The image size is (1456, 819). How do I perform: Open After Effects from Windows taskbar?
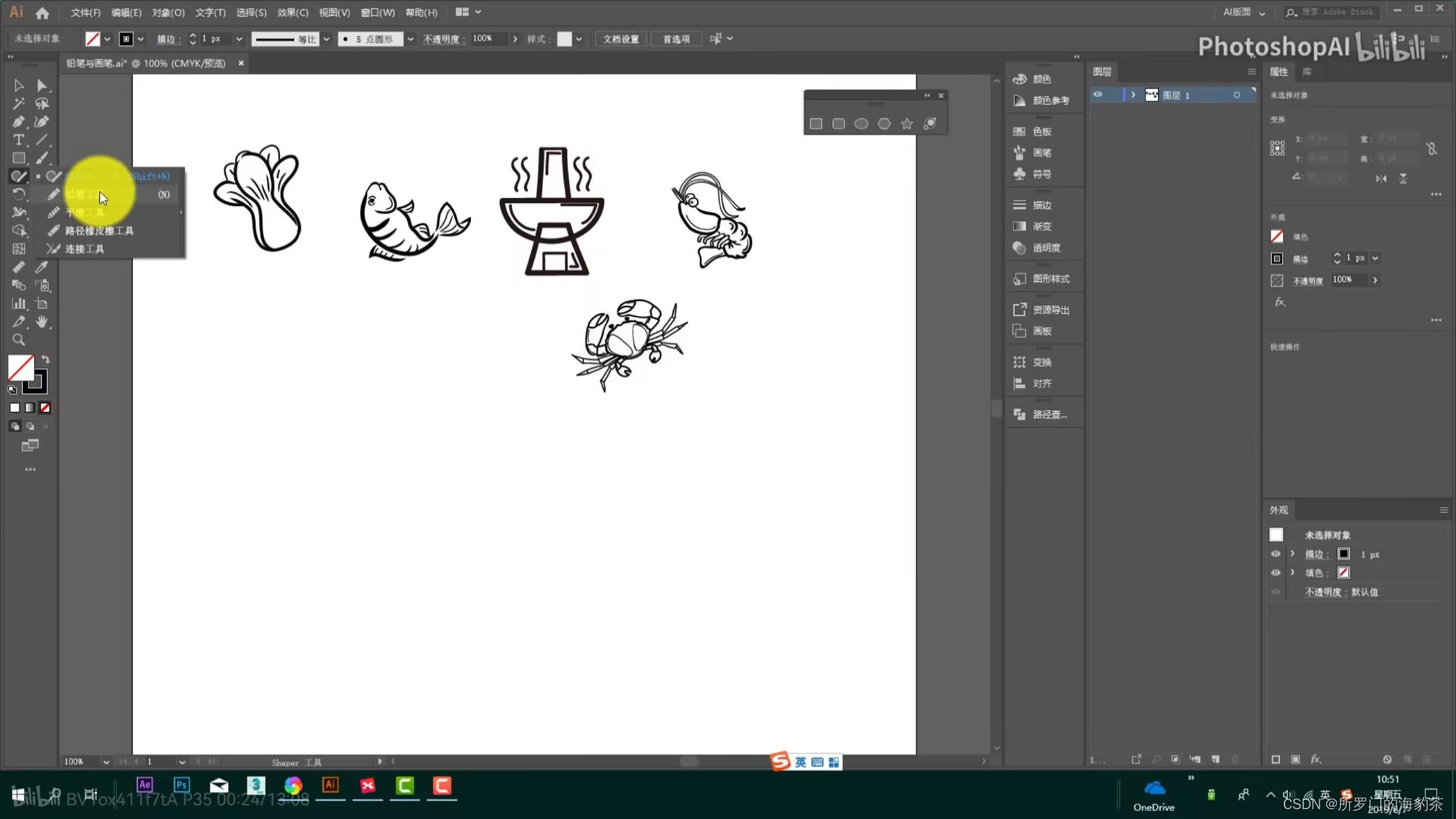pos(145,786)
